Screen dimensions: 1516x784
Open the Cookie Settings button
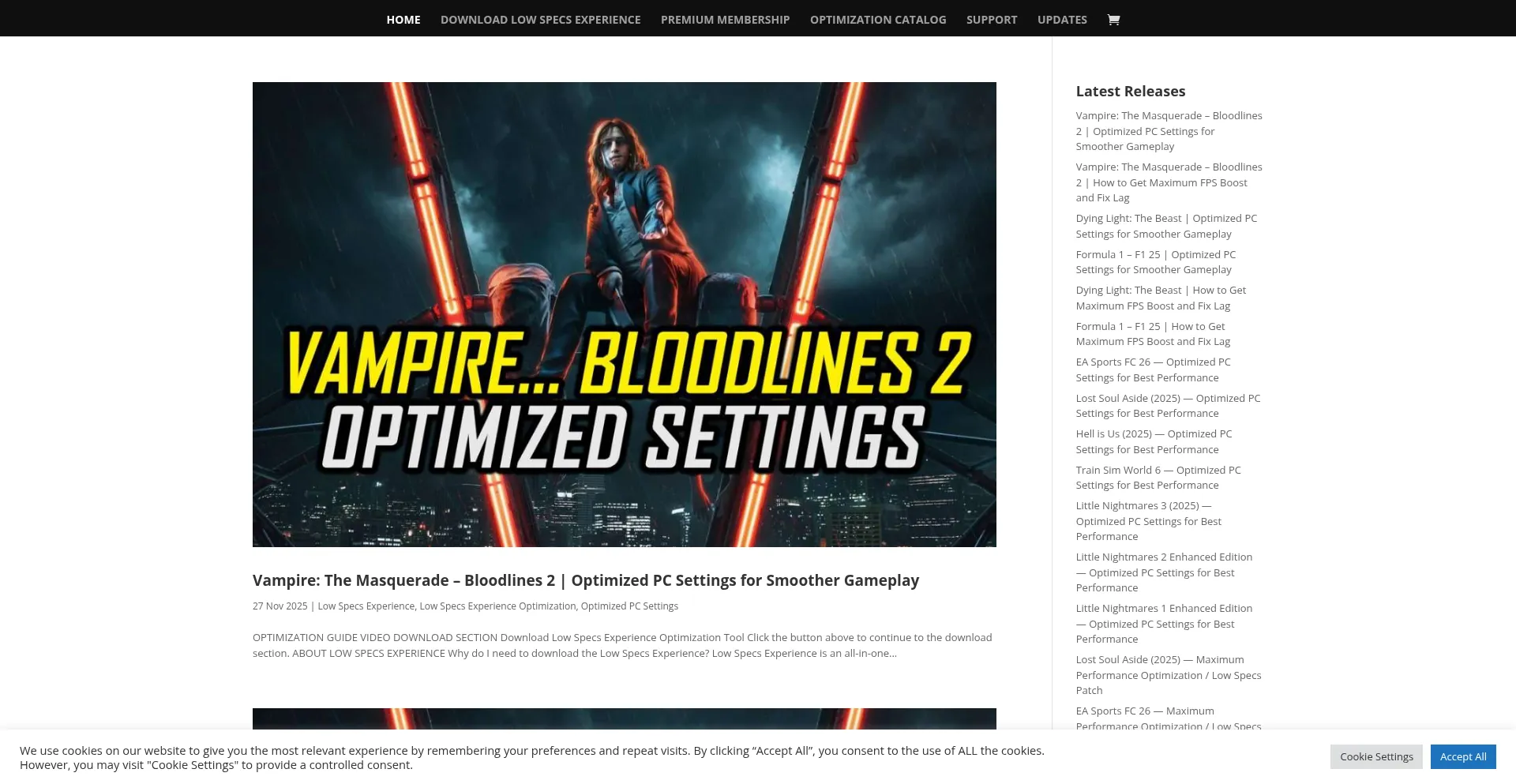1376,756
